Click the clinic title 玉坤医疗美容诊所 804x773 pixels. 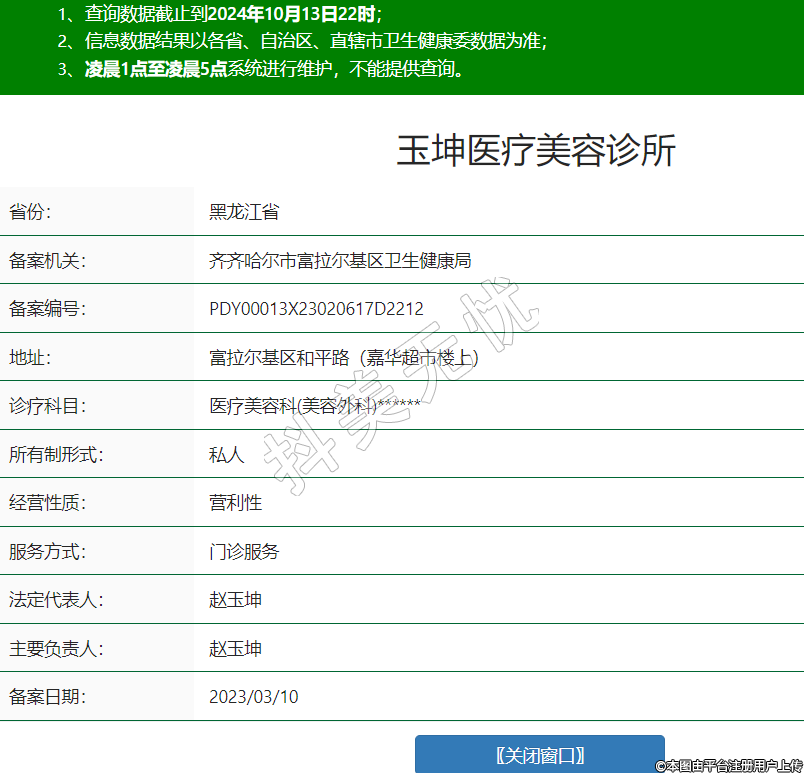pos(536,150)
